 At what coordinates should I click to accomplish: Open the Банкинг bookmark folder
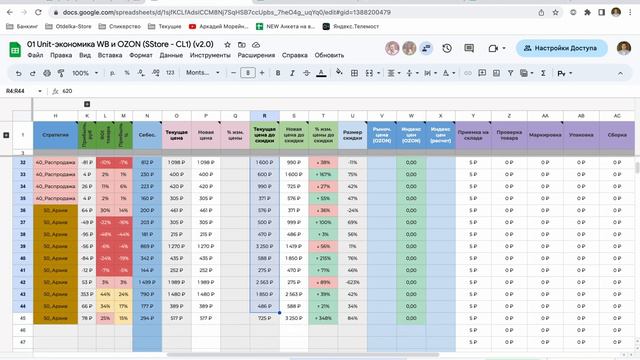(x=22, y=26)
